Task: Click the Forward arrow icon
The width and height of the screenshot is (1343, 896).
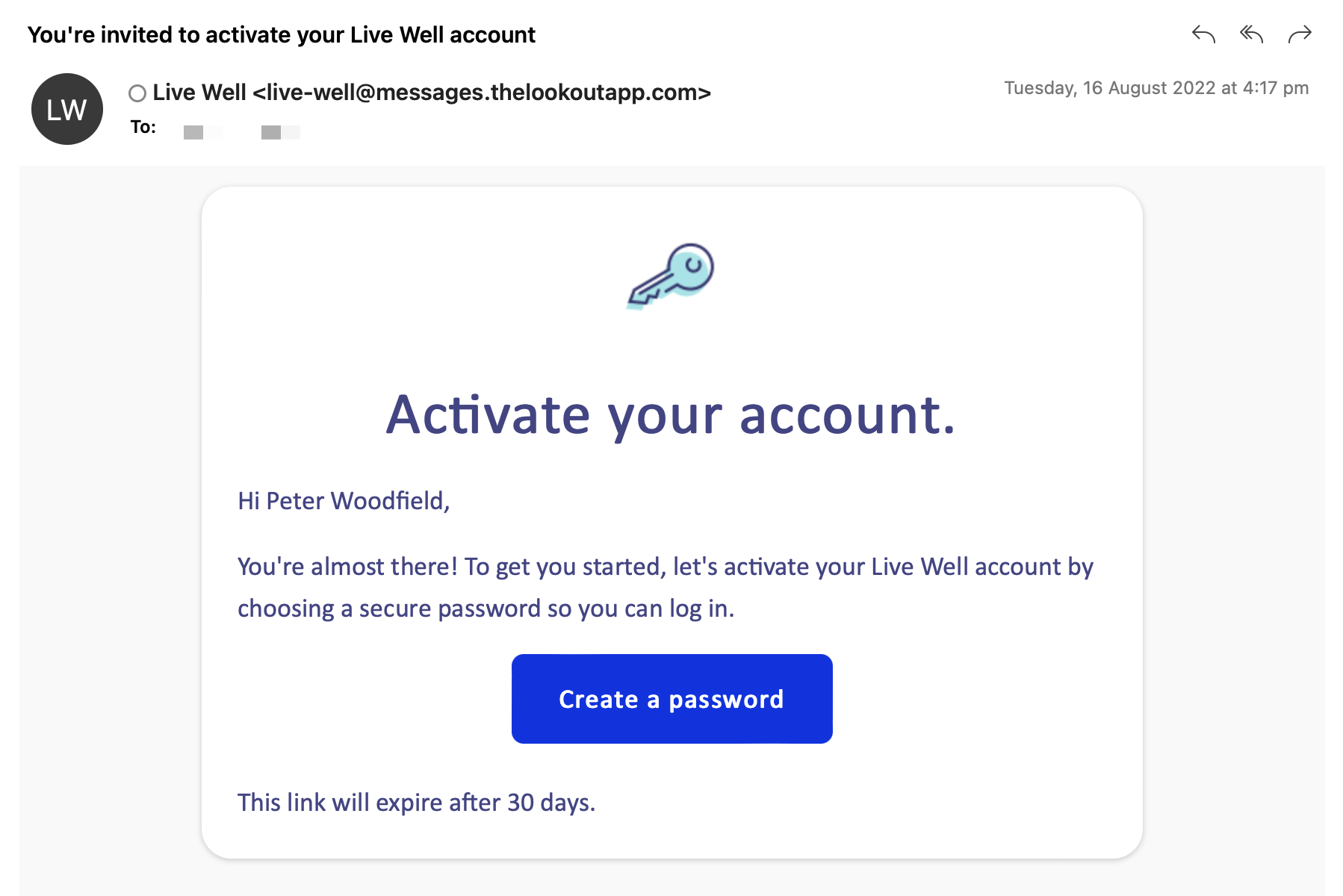Action: pos(1300,34)
